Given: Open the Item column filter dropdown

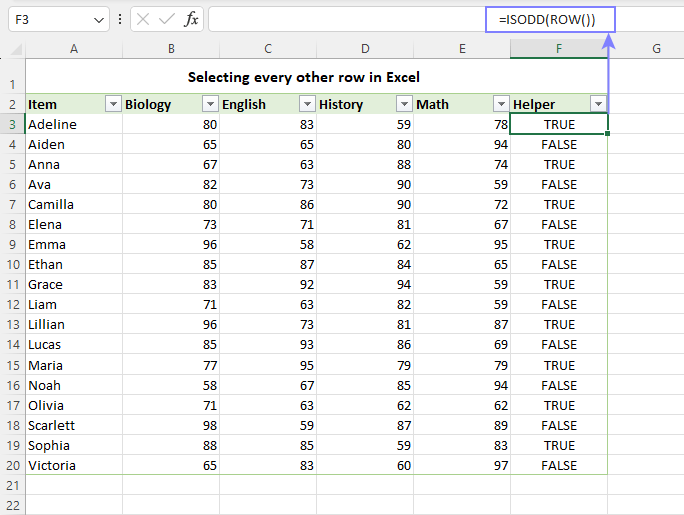Looking at the screenshot, I should coord(113,104).
